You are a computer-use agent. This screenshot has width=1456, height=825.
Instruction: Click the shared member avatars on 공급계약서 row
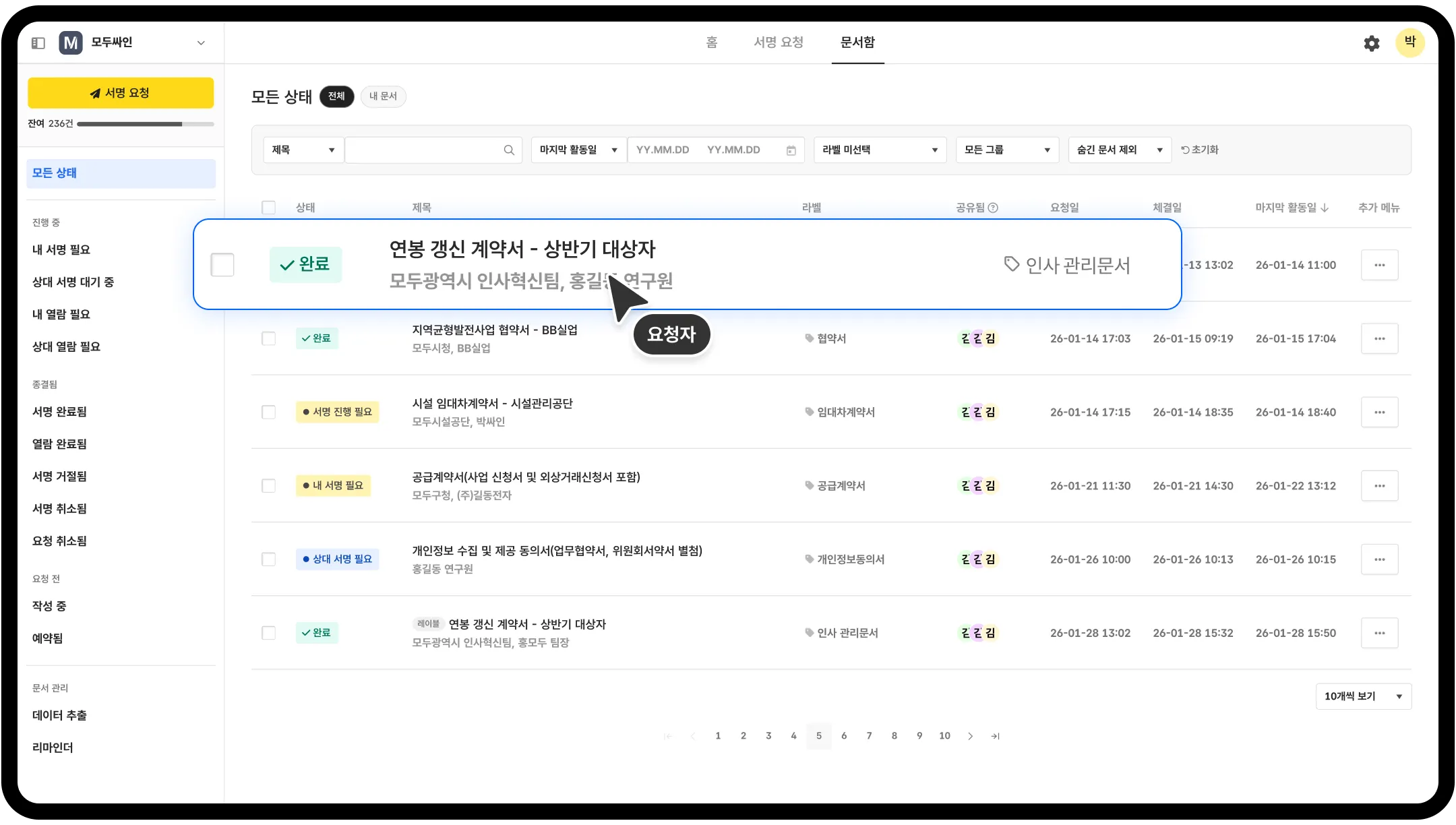(x=977, y=485)
